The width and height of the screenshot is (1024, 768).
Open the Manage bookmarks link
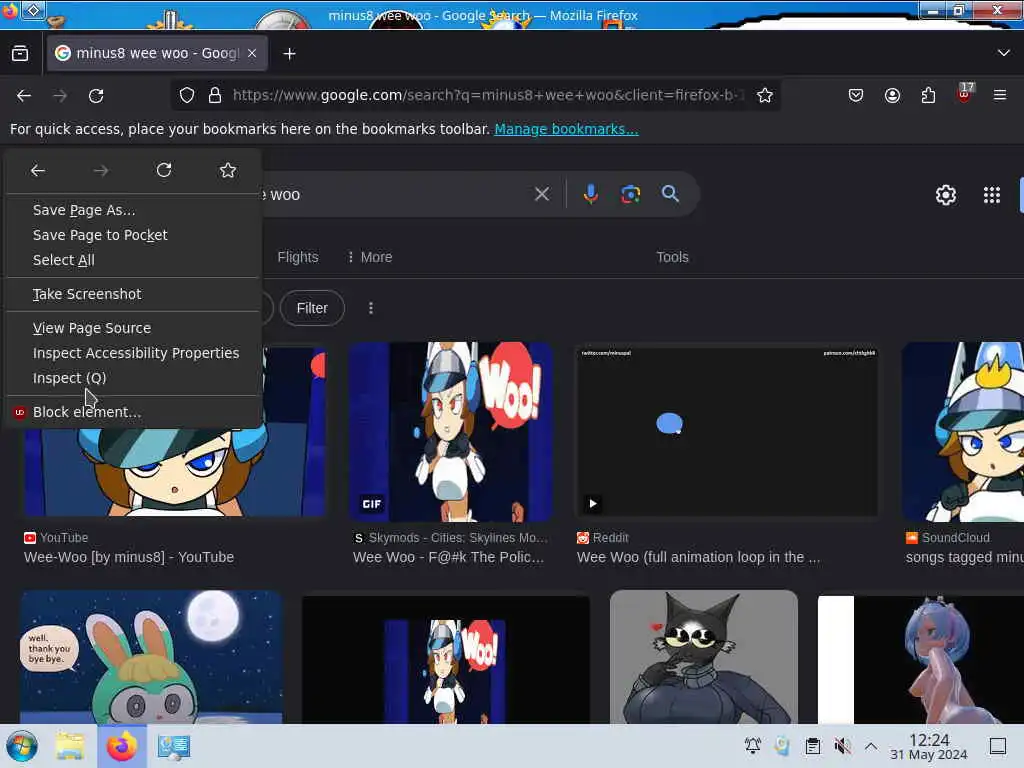point(566,129)
